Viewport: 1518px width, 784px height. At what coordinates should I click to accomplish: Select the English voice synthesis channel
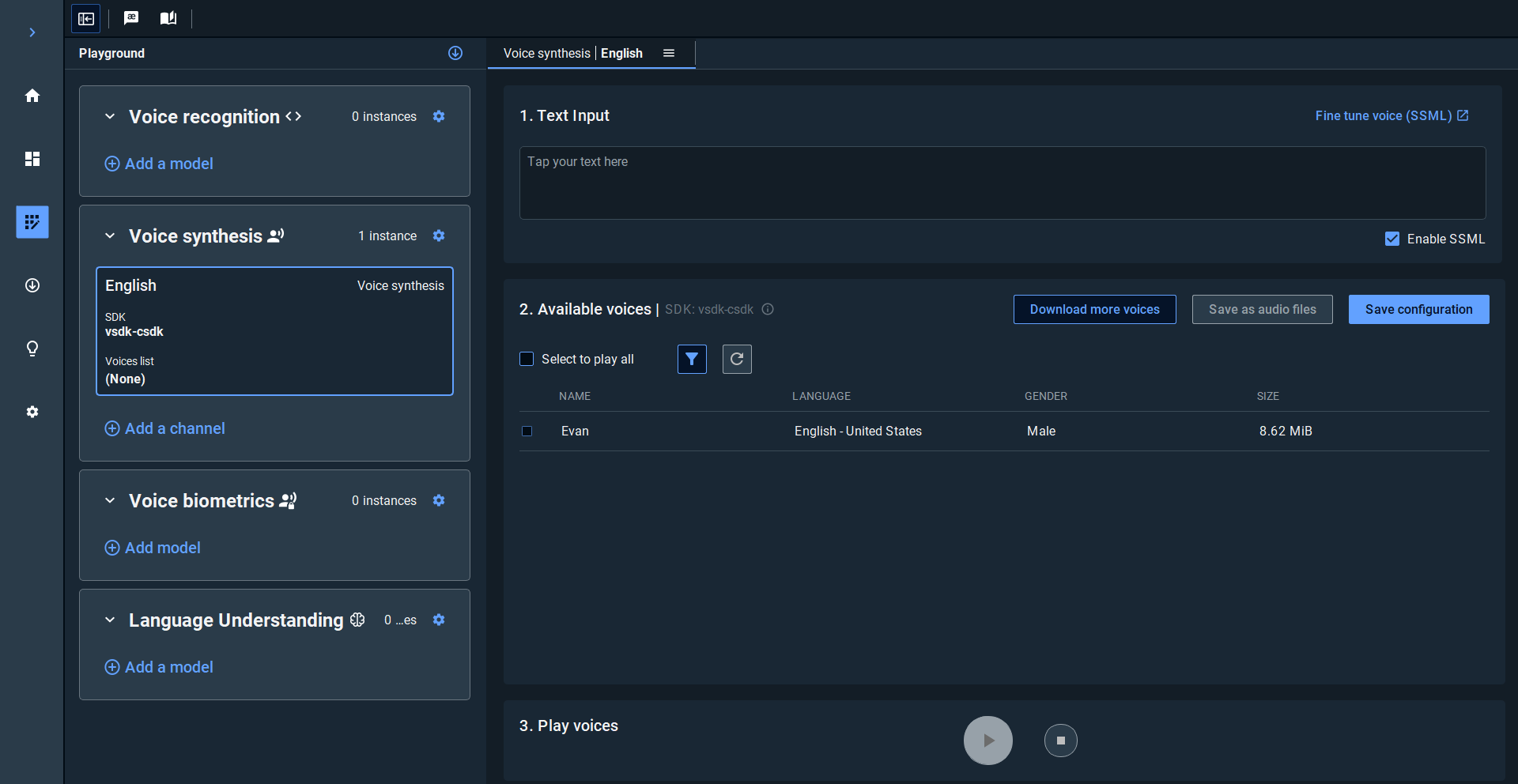pos(274,330)
